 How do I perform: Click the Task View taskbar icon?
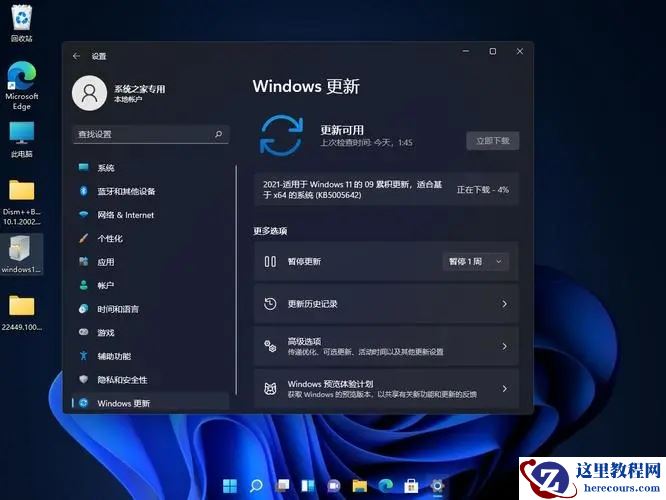click(282, 486)
